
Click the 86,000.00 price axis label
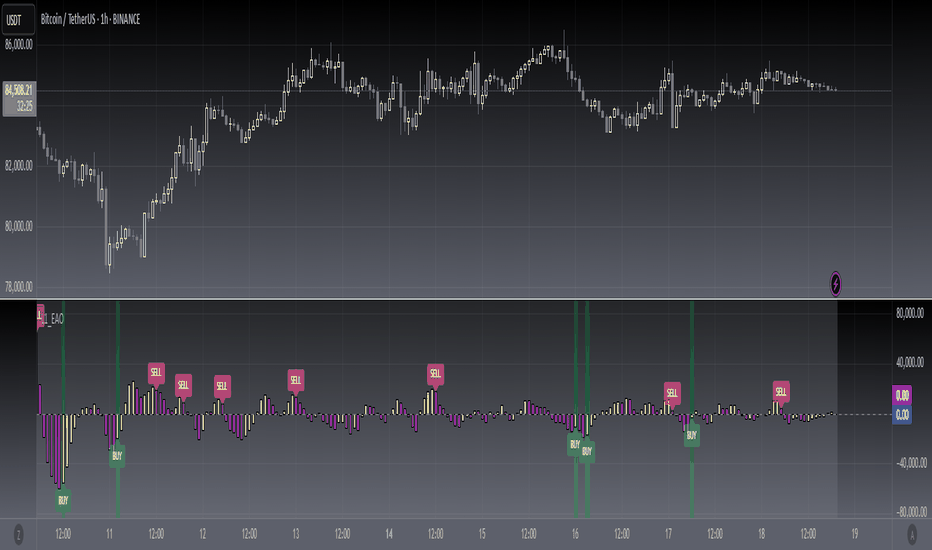[19, 45]
